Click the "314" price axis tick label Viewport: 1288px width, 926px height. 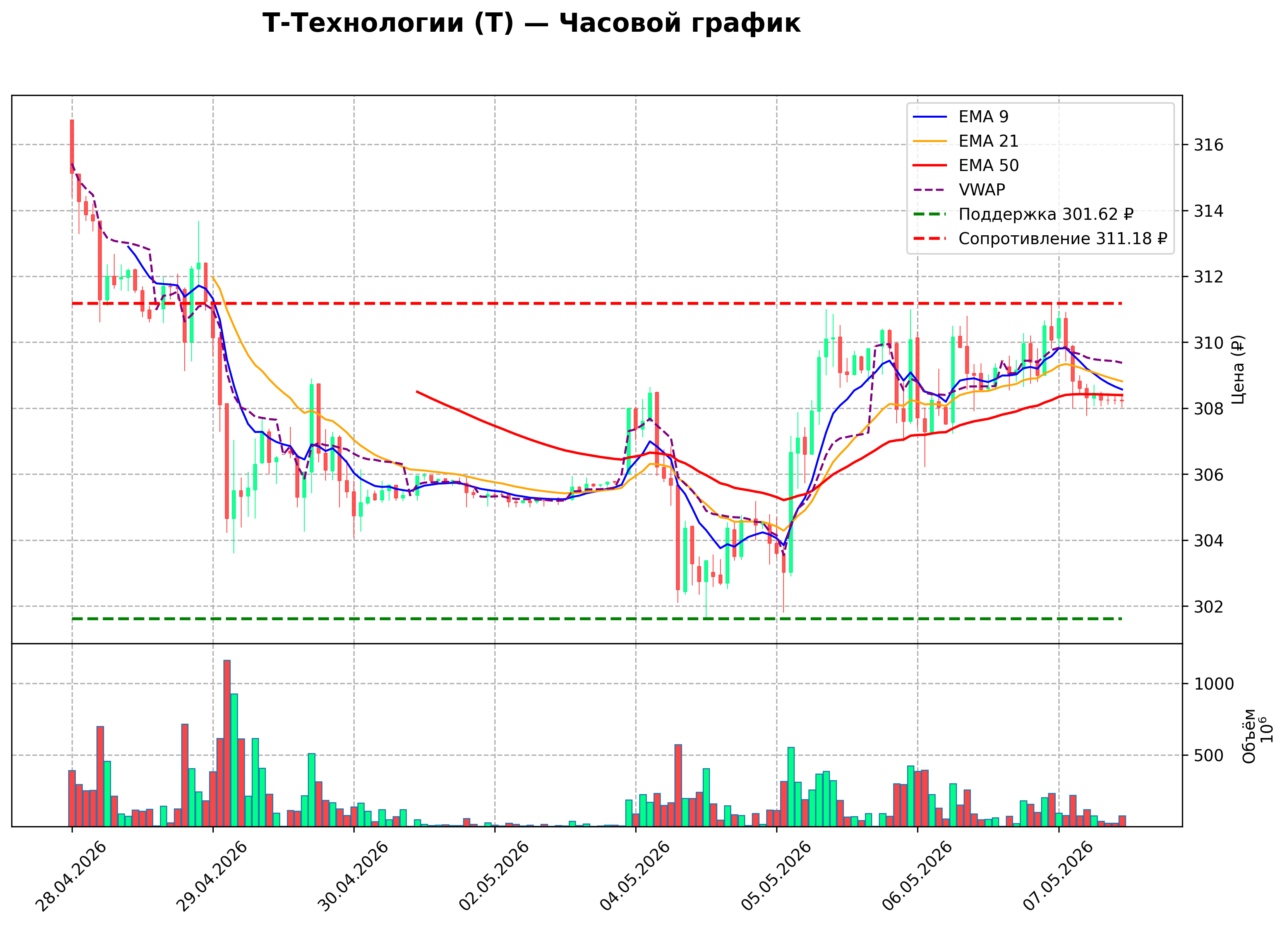click(x=1209, y=211)
